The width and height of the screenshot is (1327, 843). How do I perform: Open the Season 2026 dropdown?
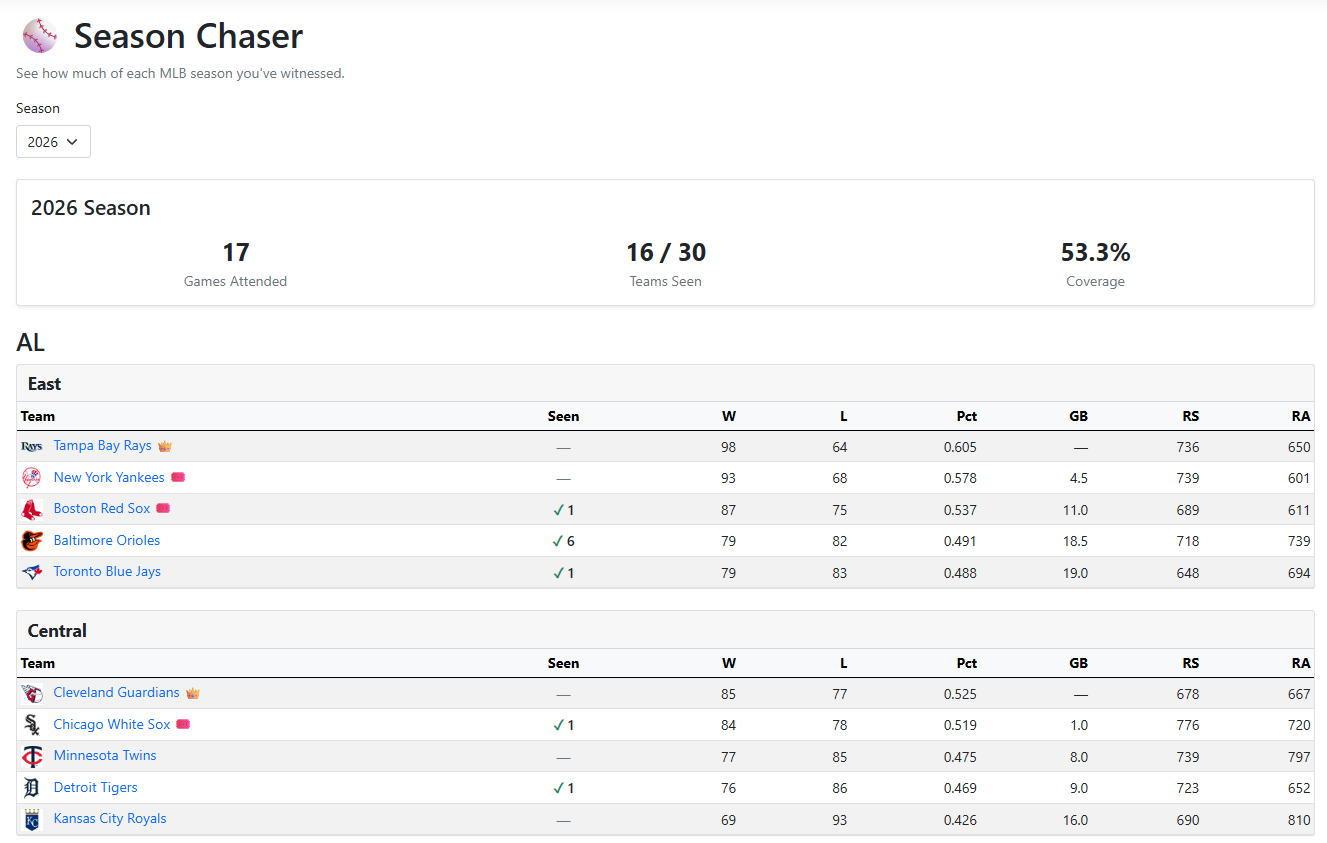pyautogui.click(x=53, y=142)
